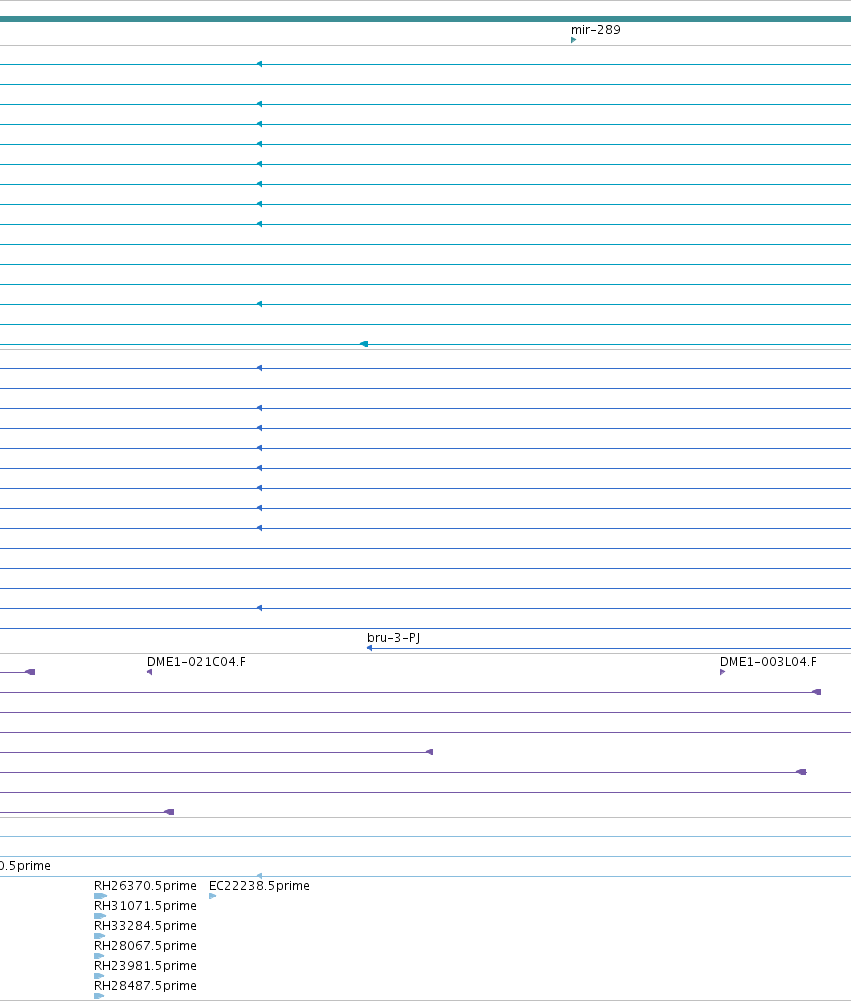The image size is (851, 1001).
Task: Click the arrowhead ending the mid-length purple transcript line
Action: 430,752
